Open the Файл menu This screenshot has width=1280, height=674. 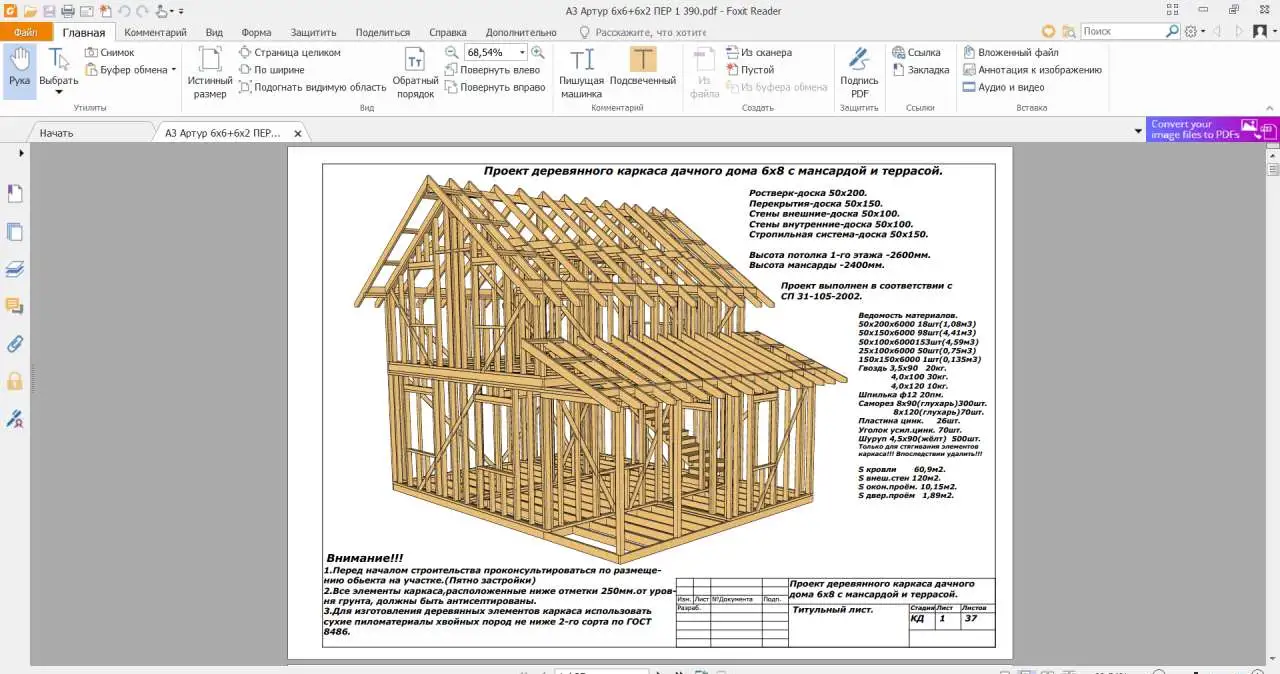[x=25, y=32]
